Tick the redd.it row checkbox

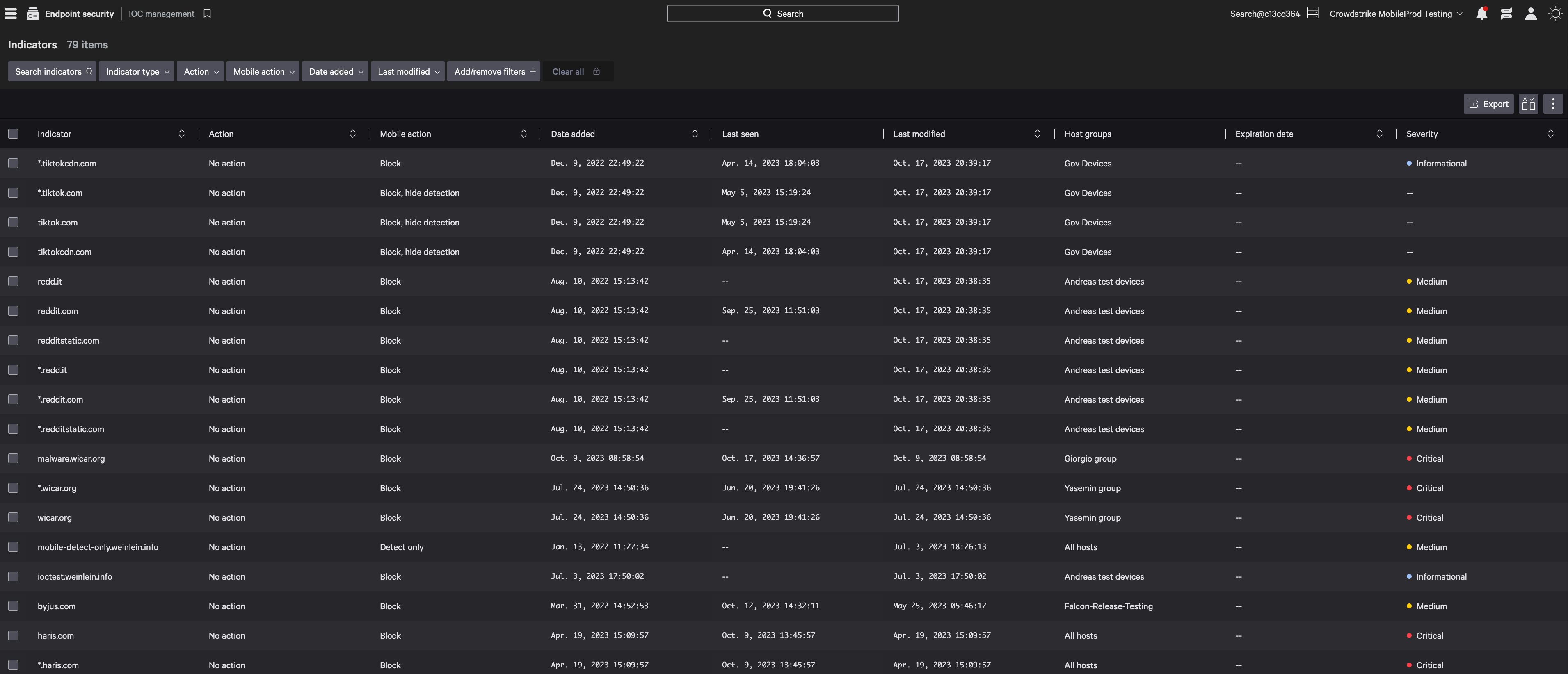[13, 281]
